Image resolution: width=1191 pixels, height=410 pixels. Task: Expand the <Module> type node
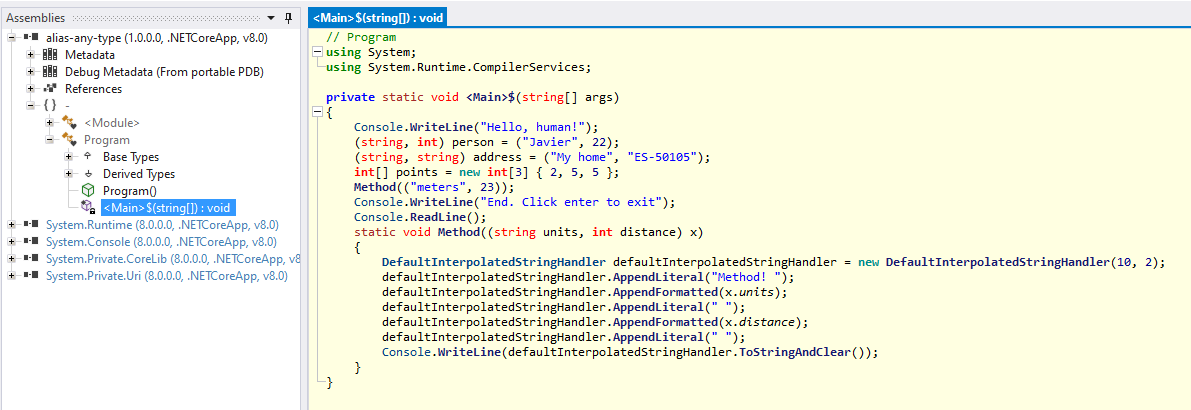coord(49,122)
